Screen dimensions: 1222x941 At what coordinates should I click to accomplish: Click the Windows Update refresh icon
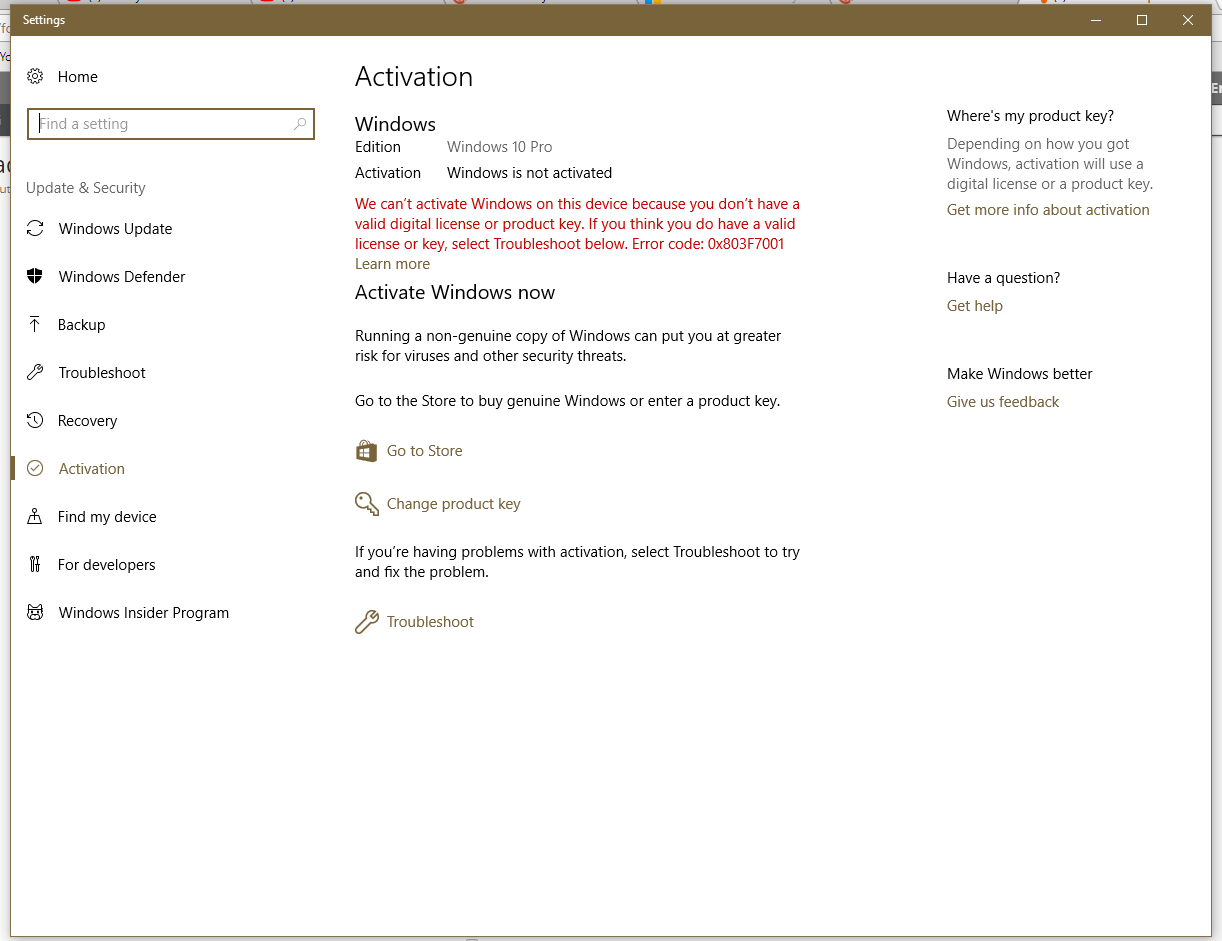35,228
